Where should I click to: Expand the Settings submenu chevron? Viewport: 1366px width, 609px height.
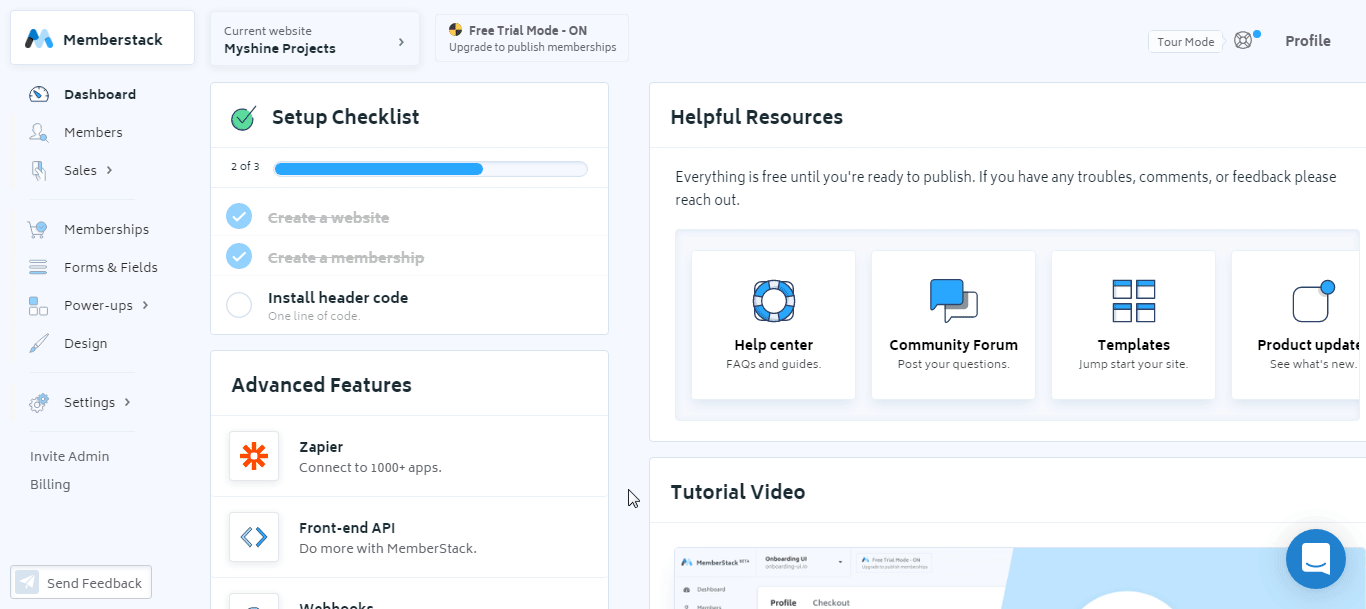pyautogui.click(x=127, y=402)
